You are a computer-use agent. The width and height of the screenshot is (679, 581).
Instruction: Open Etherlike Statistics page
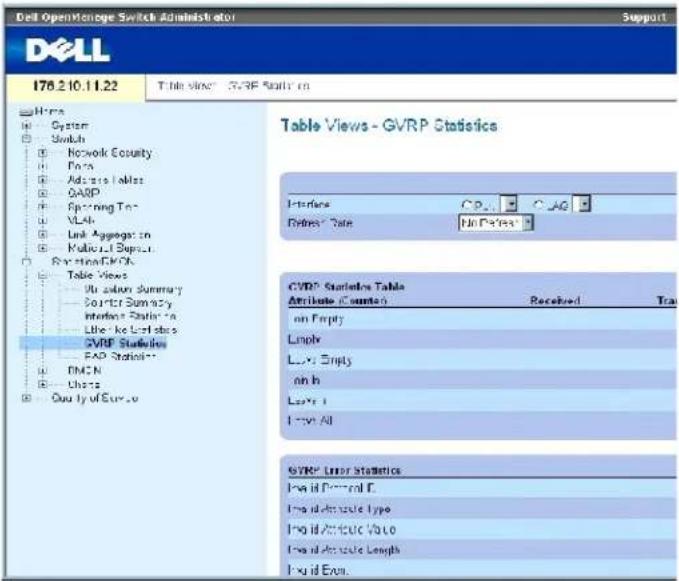point(130,330)
